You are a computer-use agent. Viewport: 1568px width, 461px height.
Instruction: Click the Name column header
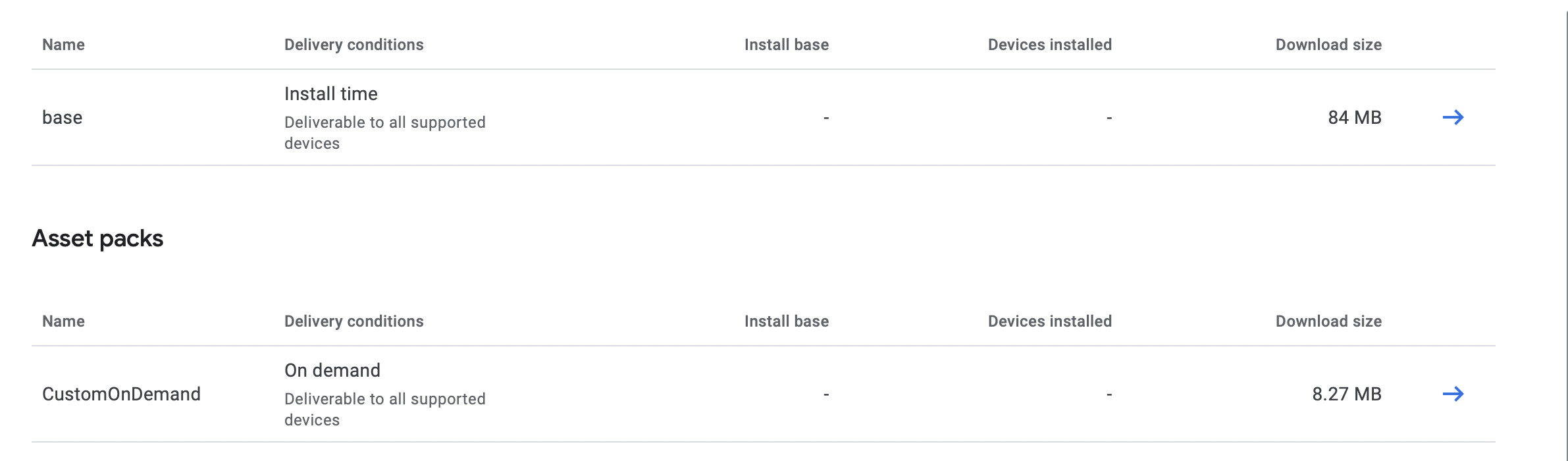pos(63,45)
